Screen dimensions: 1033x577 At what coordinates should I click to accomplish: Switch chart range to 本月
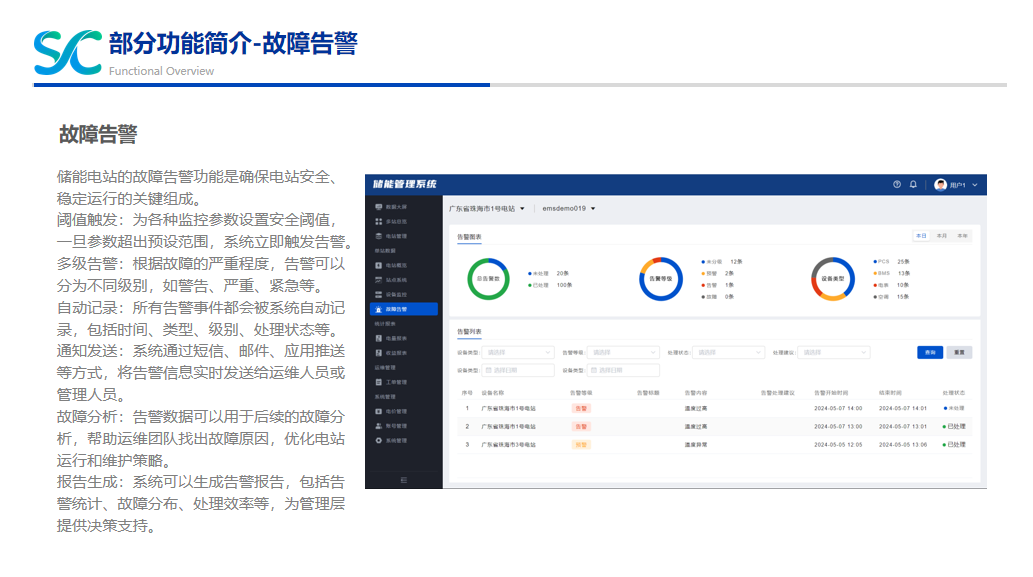(941, 236)
